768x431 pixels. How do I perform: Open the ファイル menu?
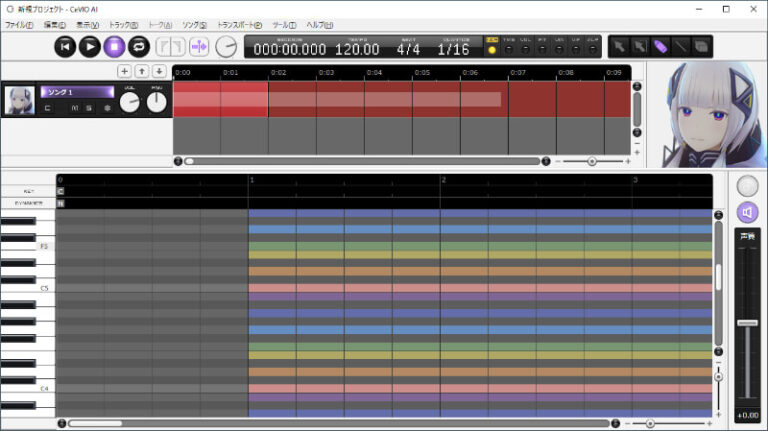click(x=18, y=24)
